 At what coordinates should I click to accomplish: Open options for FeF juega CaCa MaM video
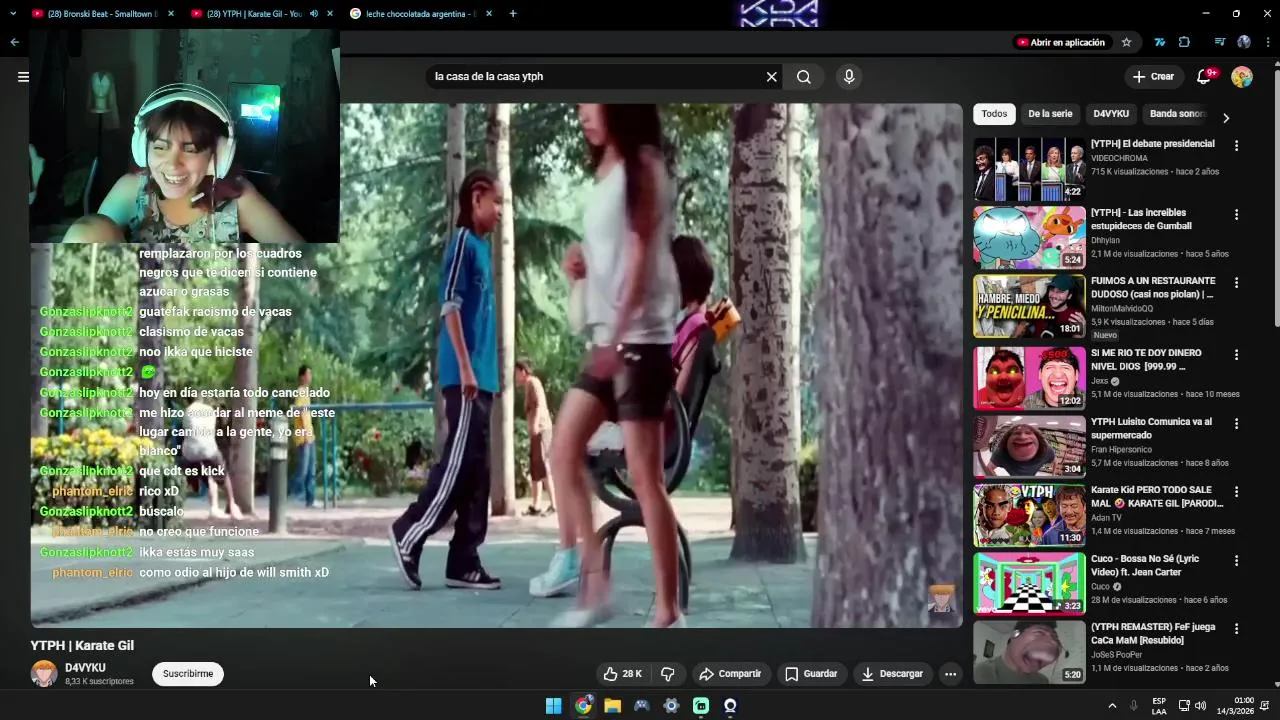(1236, 628)
